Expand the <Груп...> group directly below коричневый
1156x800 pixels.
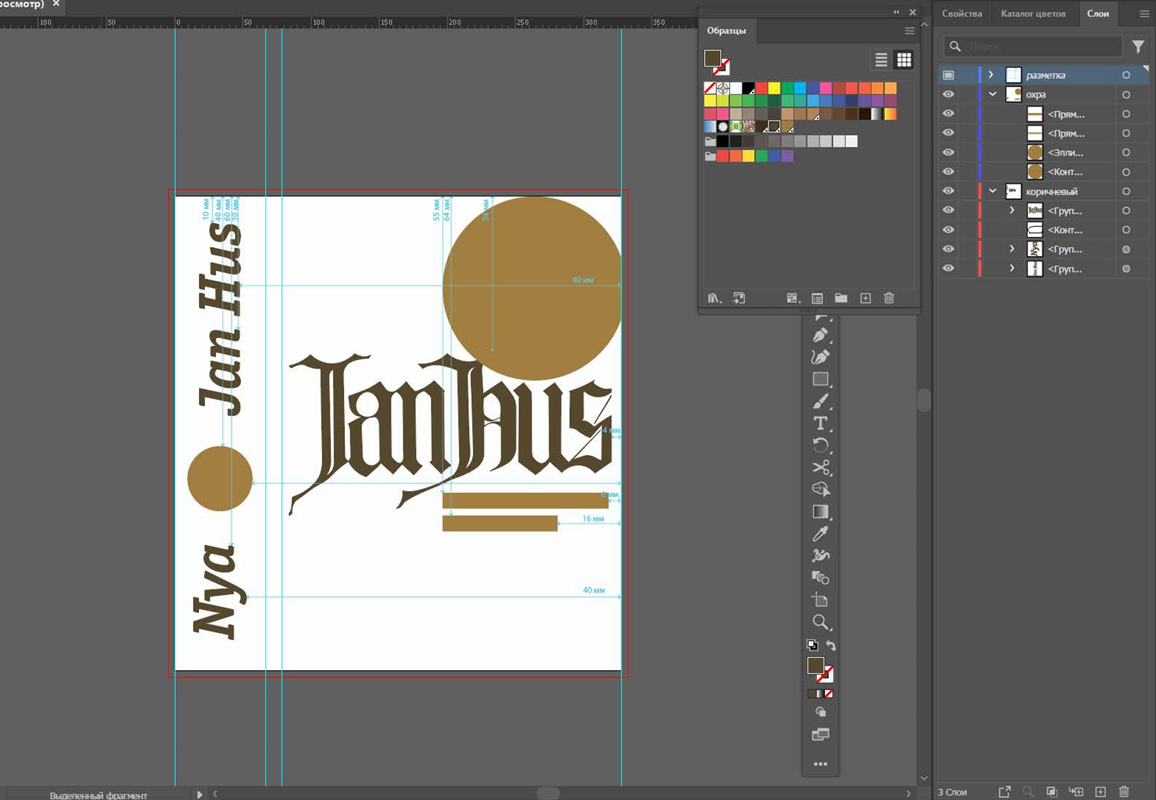point(1012,210)
